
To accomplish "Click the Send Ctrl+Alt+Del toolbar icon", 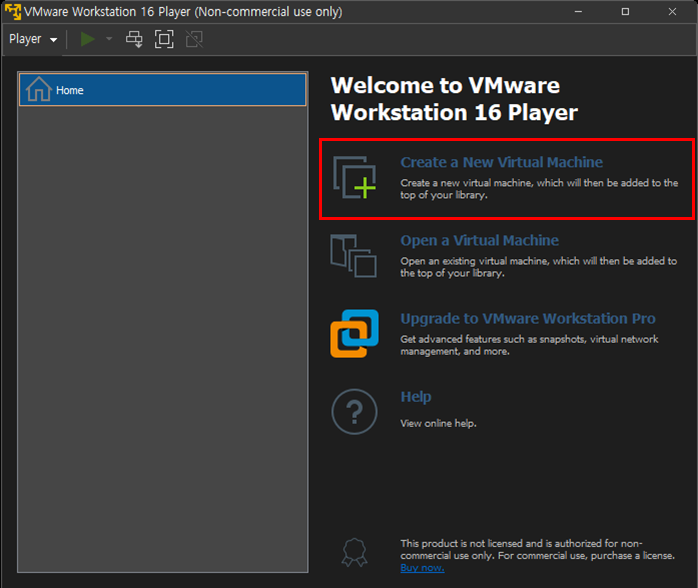I will tap(134, 39).
